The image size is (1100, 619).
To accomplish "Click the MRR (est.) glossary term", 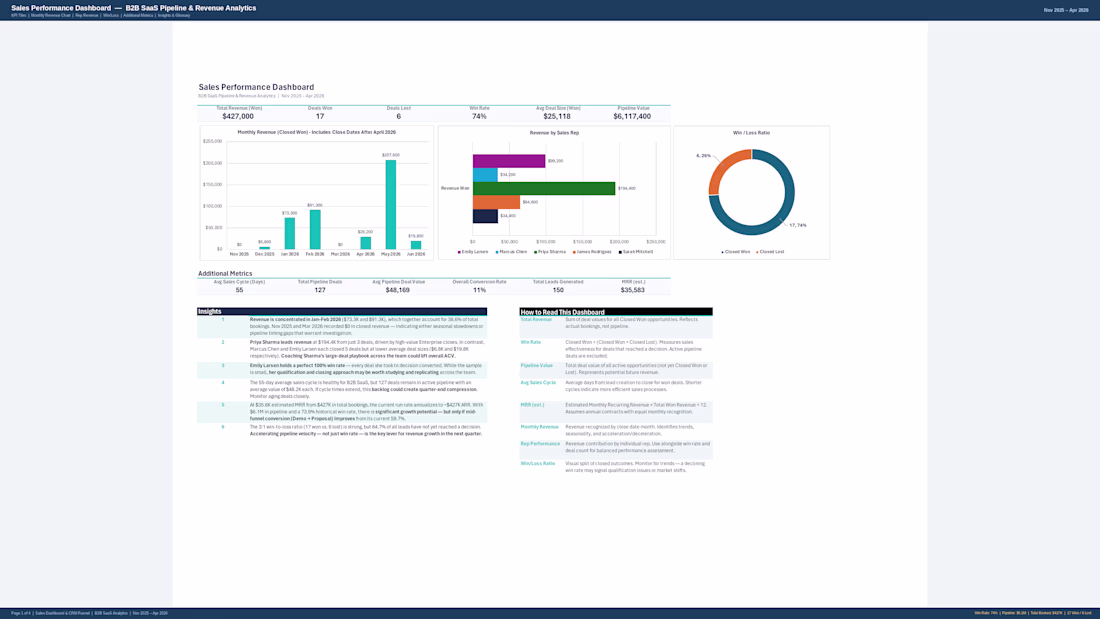I will coord(532,405).
